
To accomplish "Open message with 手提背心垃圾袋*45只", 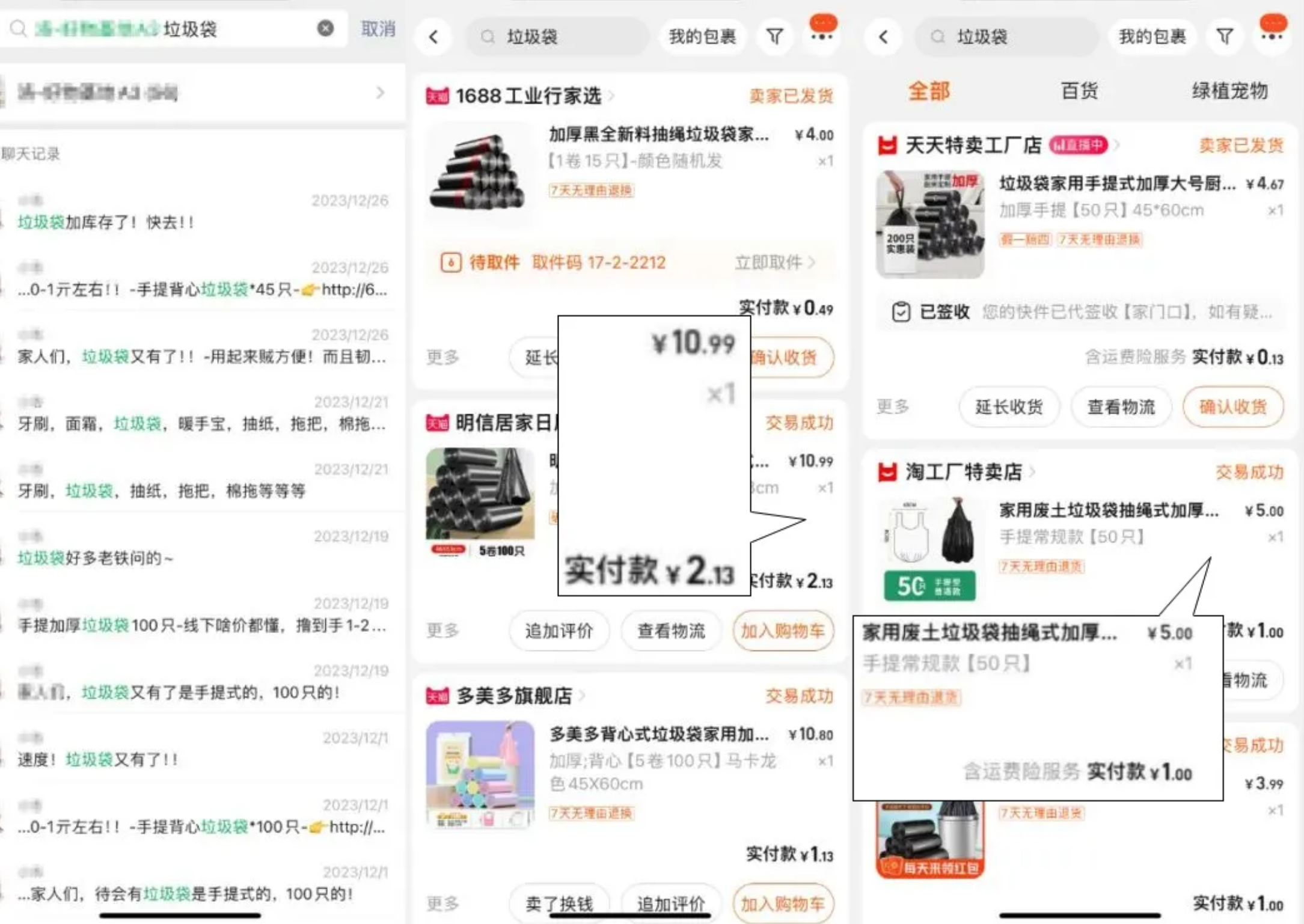I will [x=201, y=279].
